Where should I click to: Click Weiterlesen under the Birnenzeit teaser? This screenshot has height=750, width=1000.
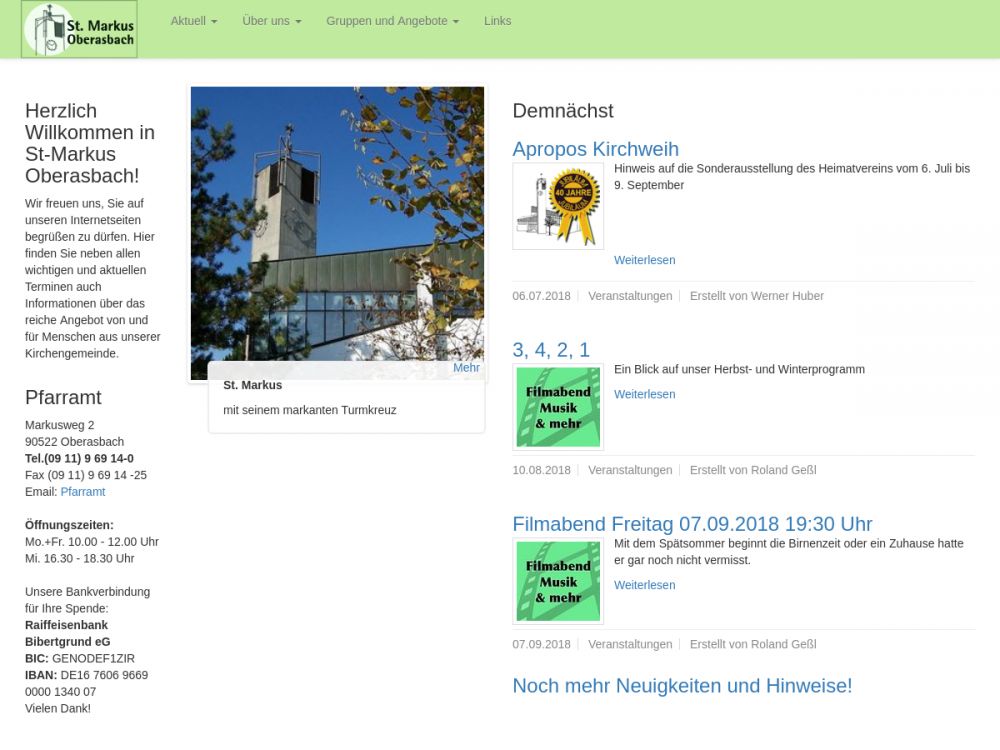click(644, 585)
